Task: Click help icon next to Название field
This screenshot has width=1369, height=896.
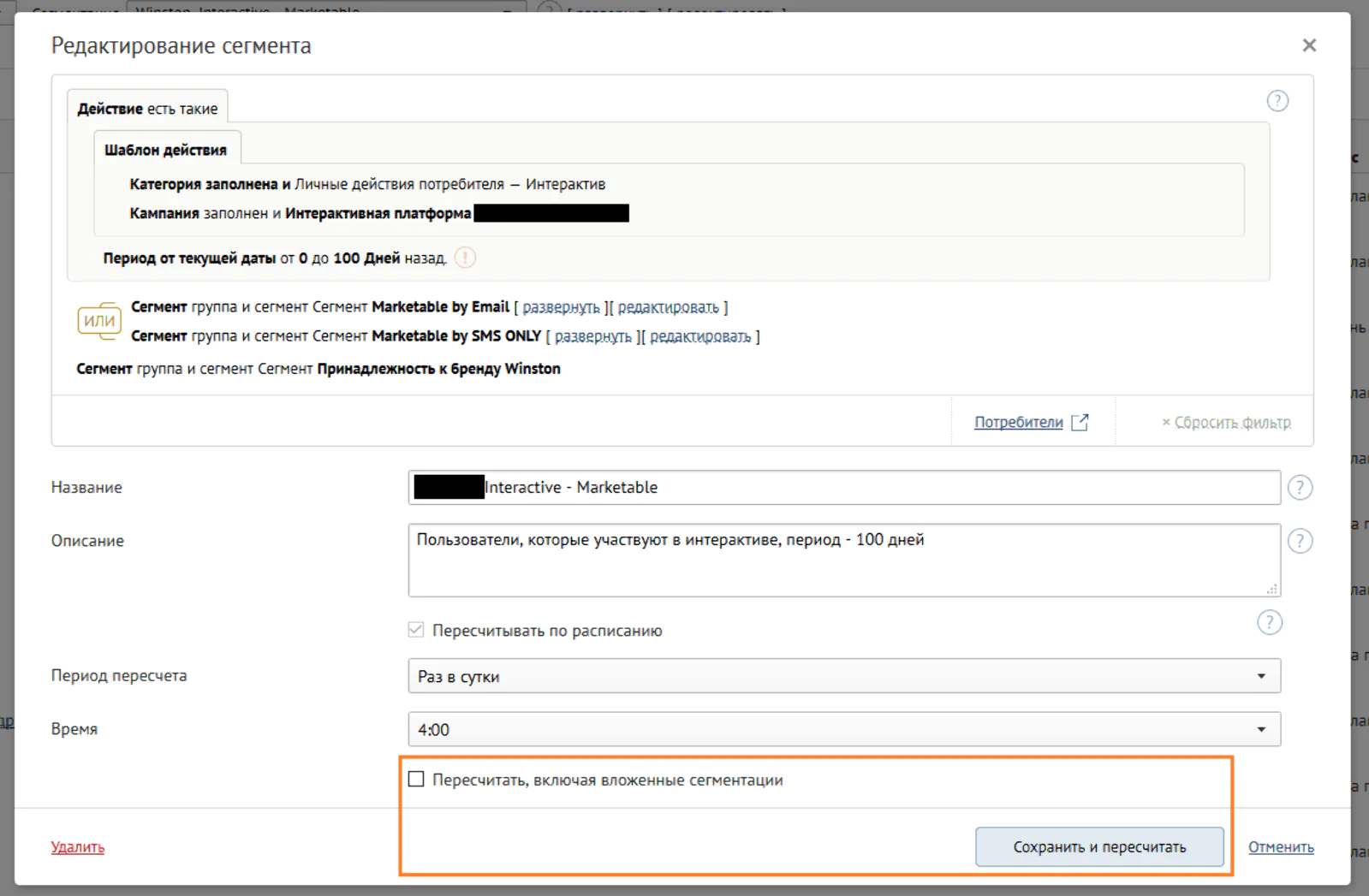Action: (x=1299, y=488)
